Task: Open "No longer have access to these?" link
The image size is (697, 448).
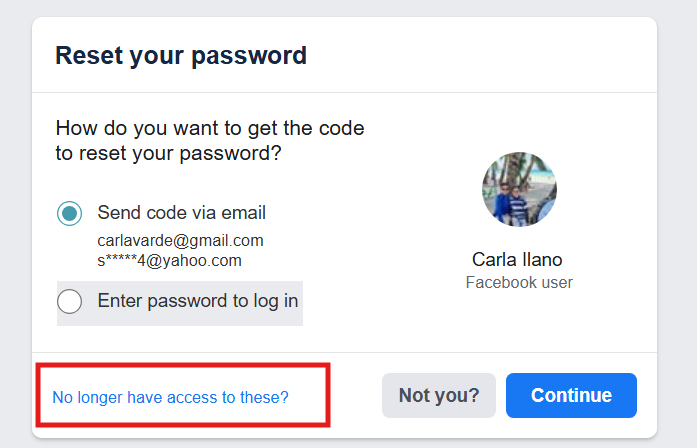Action: [x=170, y=397]
